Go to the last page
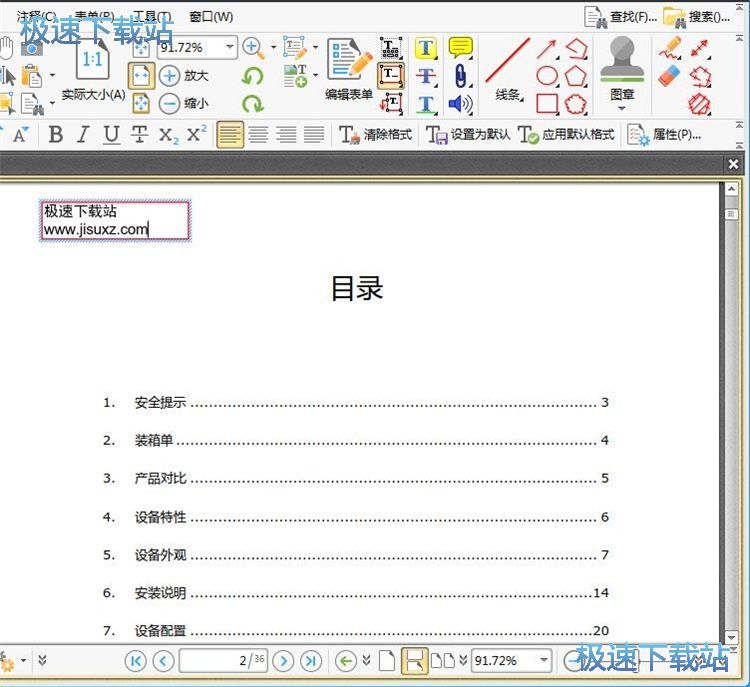The height and width of the screenshot is (687, 750). (x=311, y=661)
